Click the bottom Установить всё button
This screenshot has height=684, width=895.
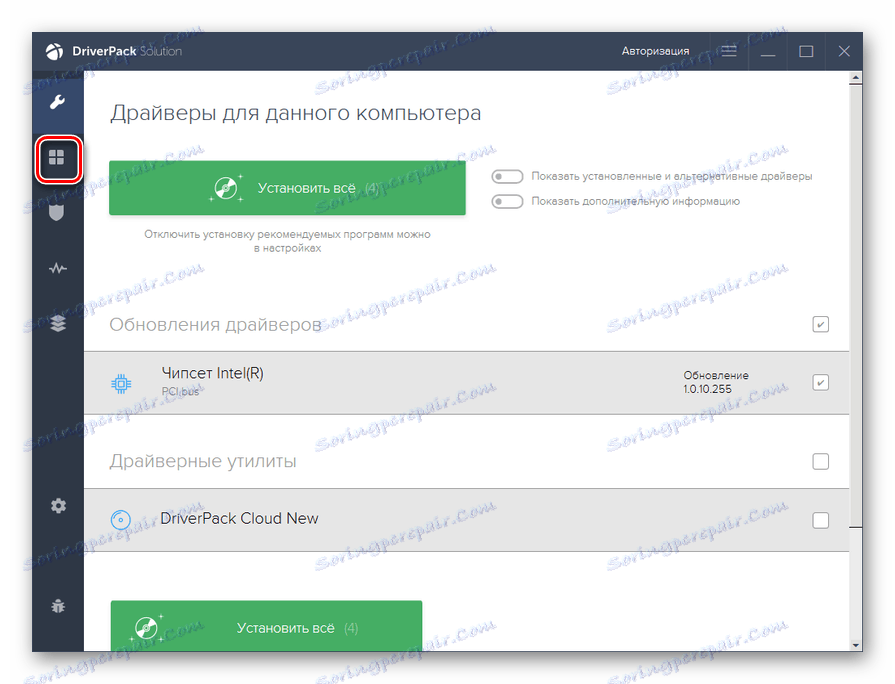click(x=267, y=626)
